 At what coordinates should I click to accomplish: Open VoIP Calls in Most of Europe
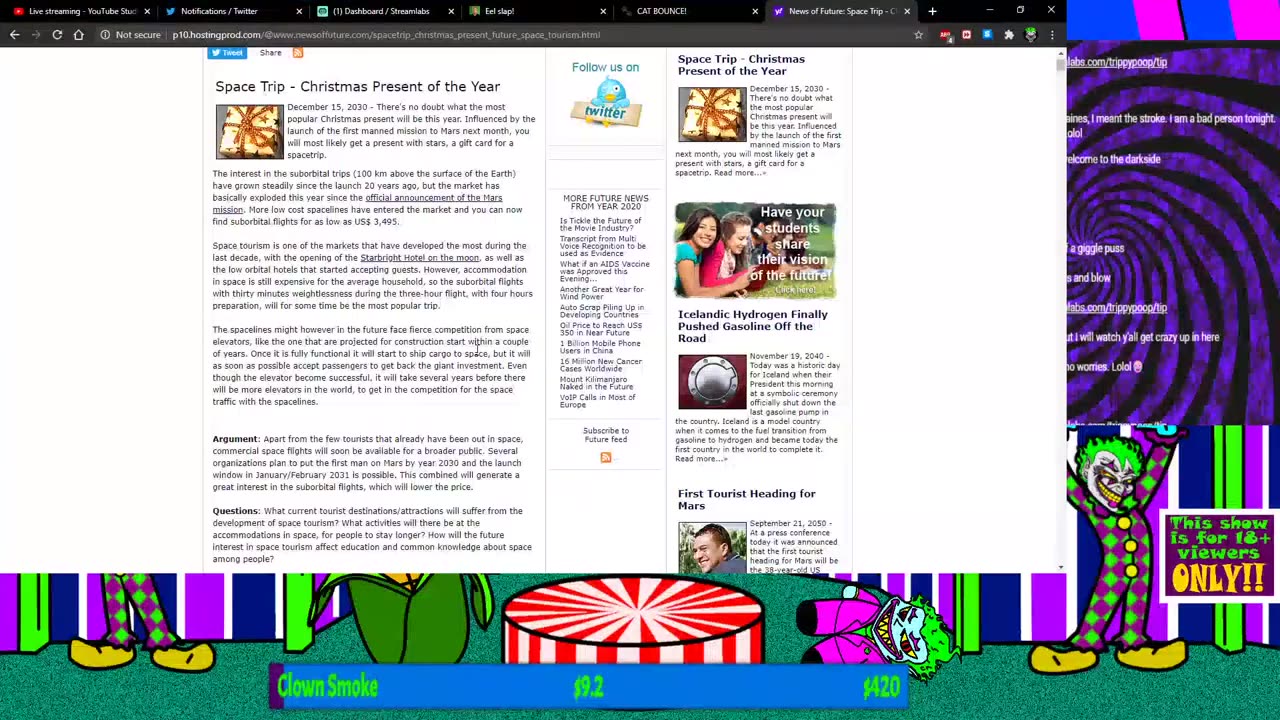(x=597, y=401)
